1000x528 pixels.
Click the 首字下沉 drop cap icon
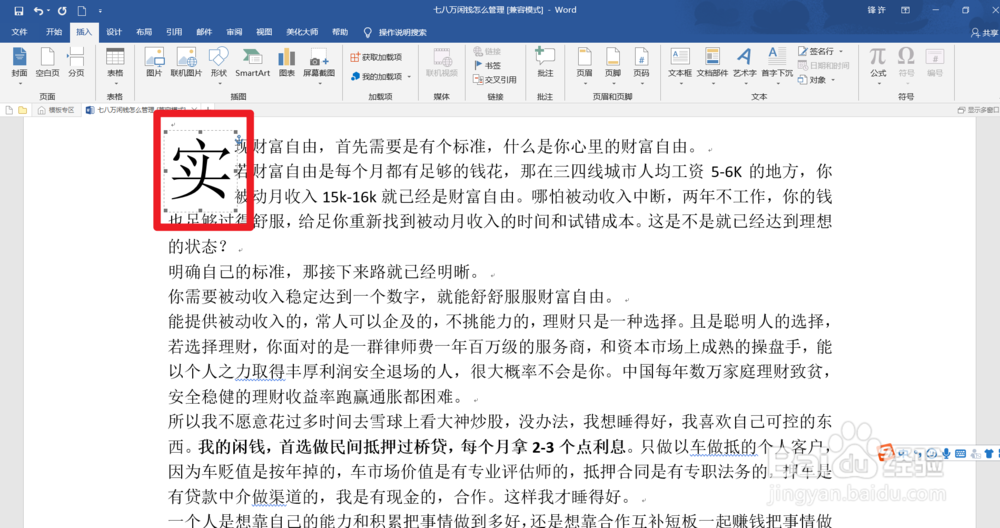click(777, 65)
